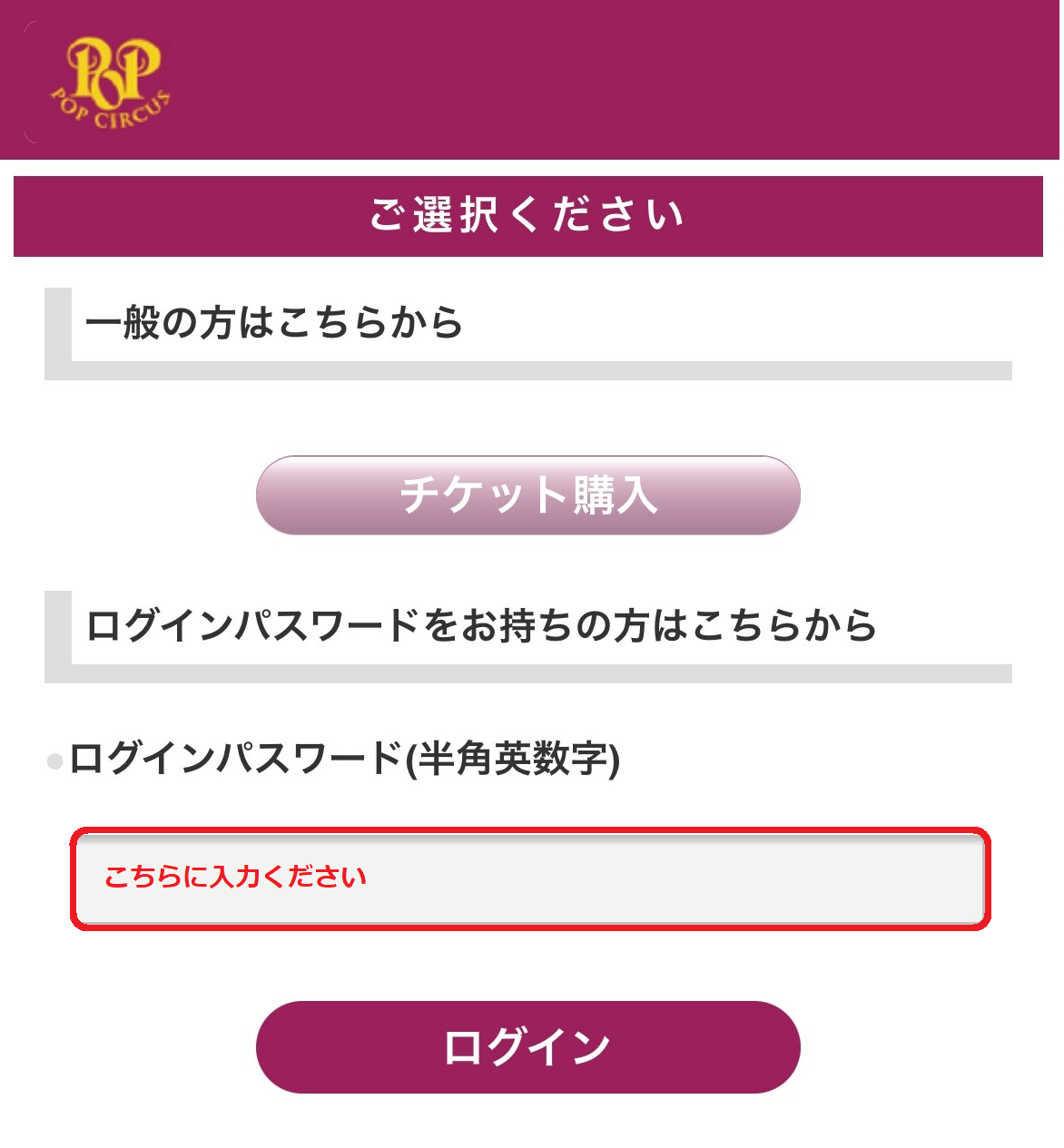
Task: Click the gray bar left of ログインパスワードをお持ちの方
Action: (57, 631)
